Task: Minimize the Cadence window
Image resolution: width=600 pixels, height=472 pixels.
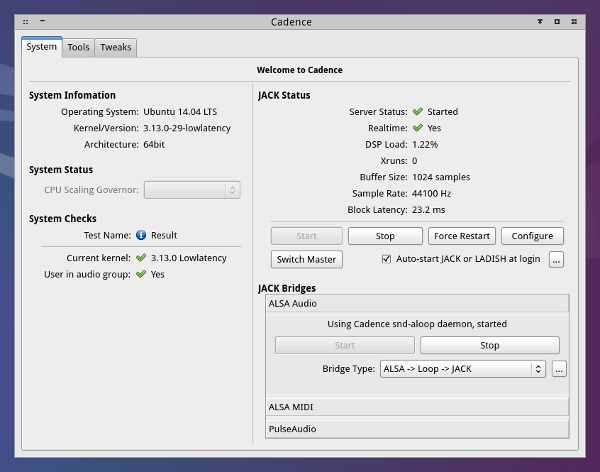Action: click(42, 21)
